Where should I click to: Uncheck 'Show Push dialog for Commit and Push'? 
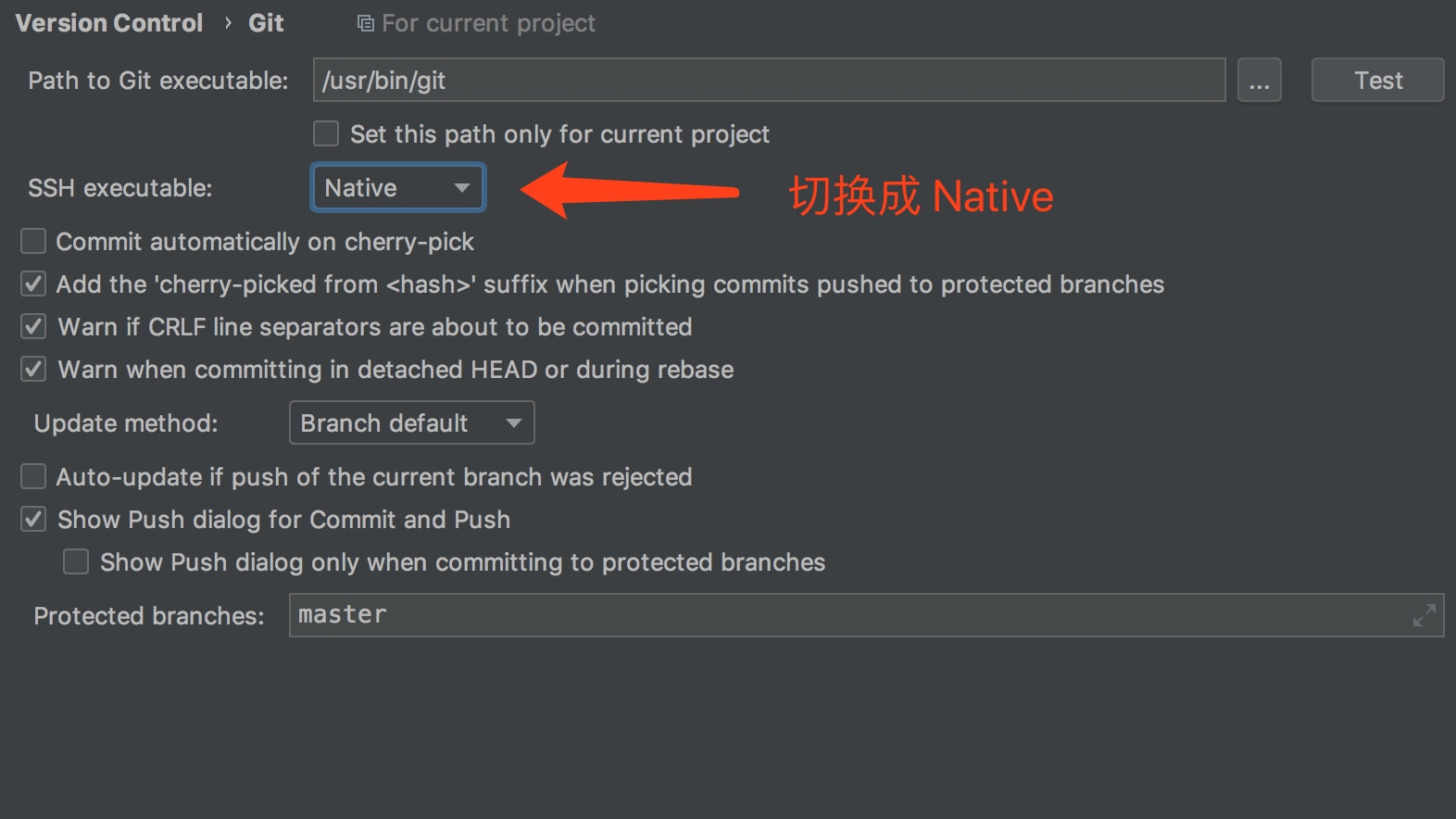tap(33, 520)
